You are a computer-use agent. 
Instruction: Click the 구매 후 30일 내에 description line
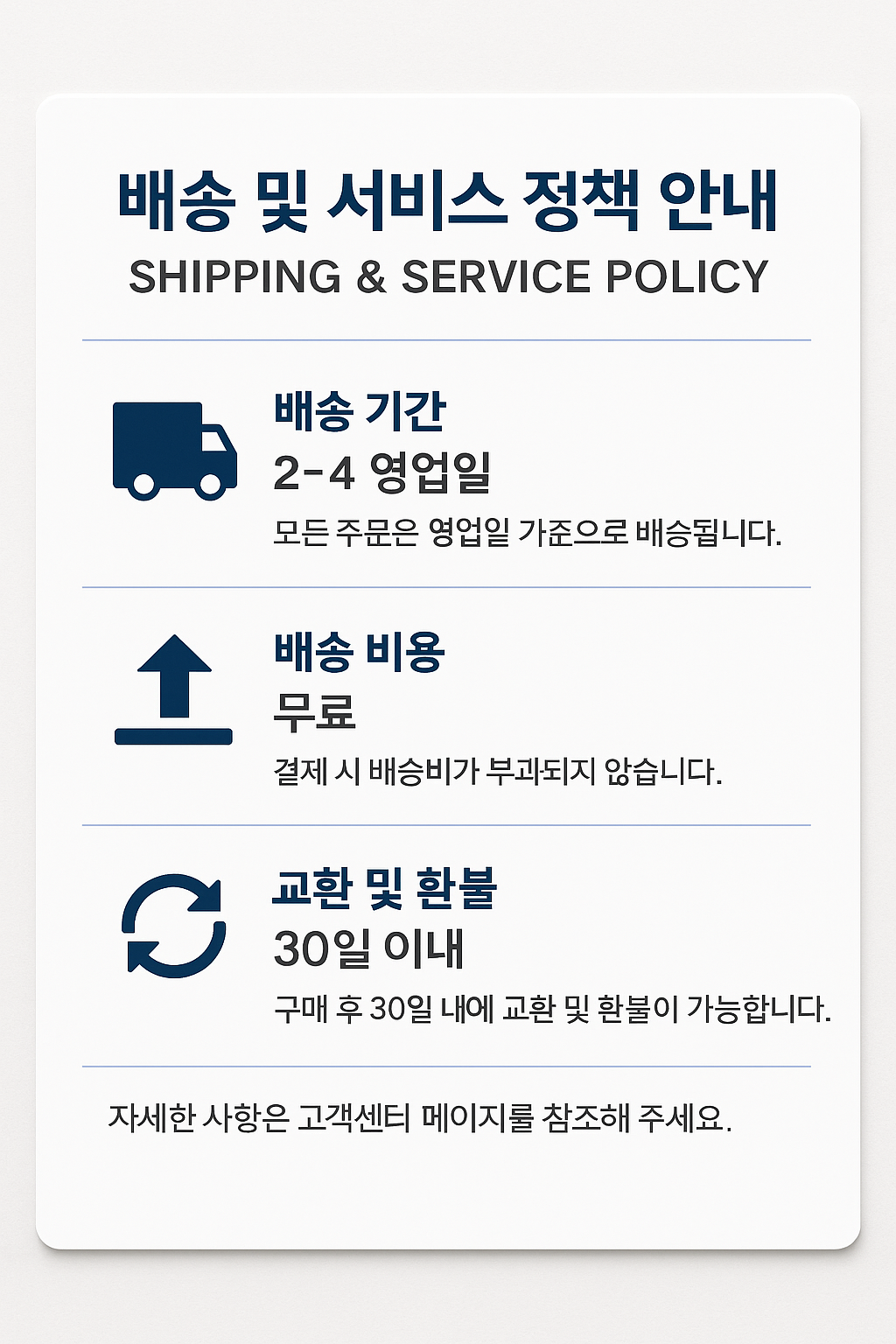click(552, 1009)
